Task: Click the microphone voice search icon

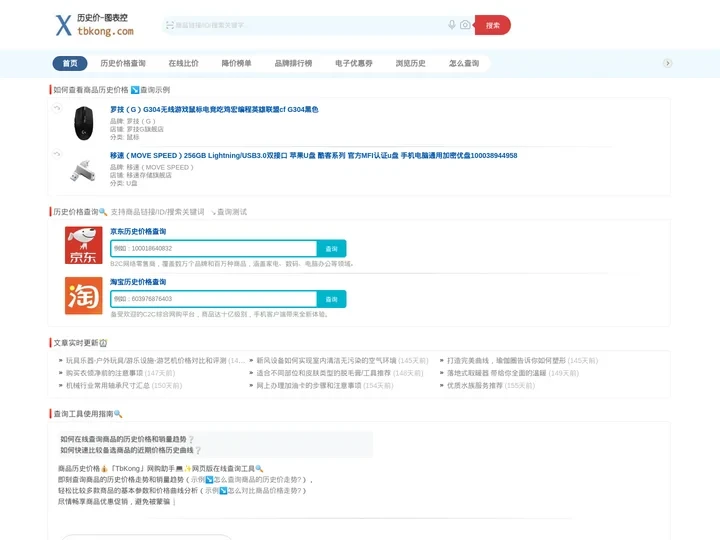Action: pos(452,24)
